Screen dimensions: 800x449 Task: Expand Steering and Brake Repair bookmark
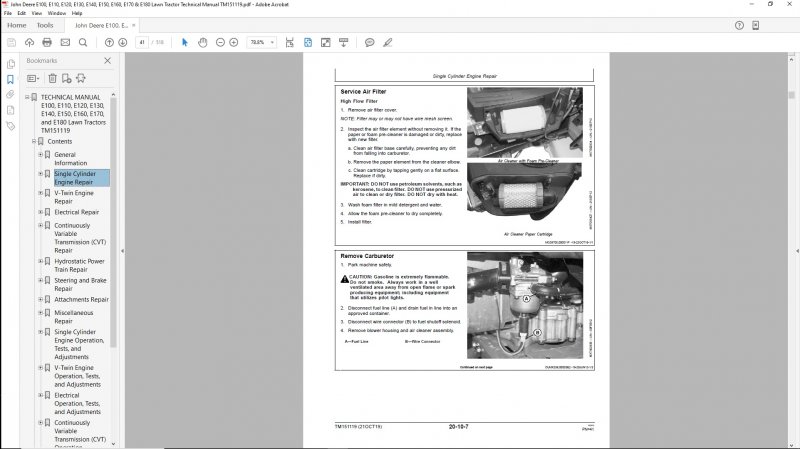(x=41, y=281)
